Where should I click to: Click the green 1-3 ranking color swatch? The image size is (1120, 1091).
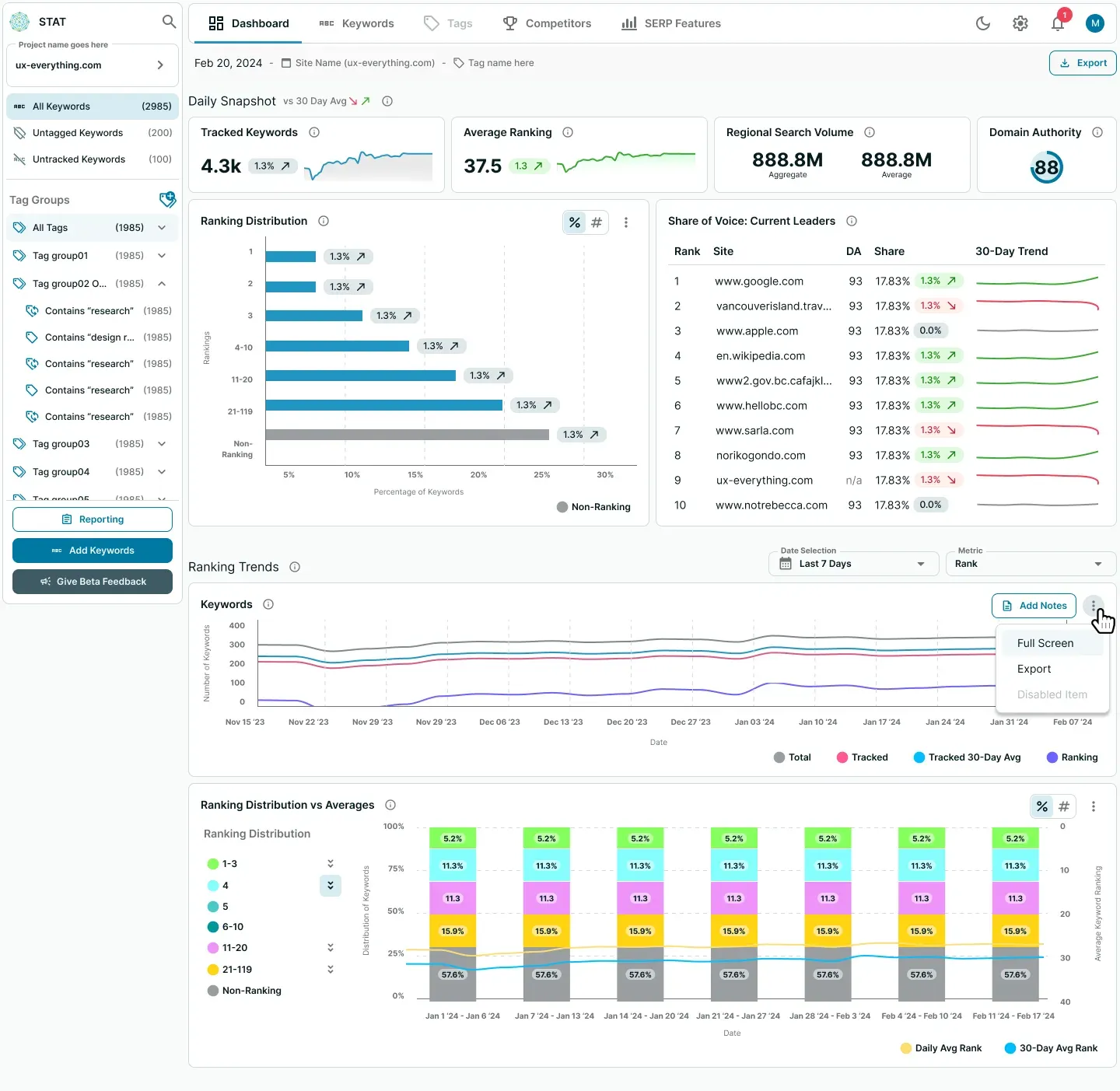(212, 864)
